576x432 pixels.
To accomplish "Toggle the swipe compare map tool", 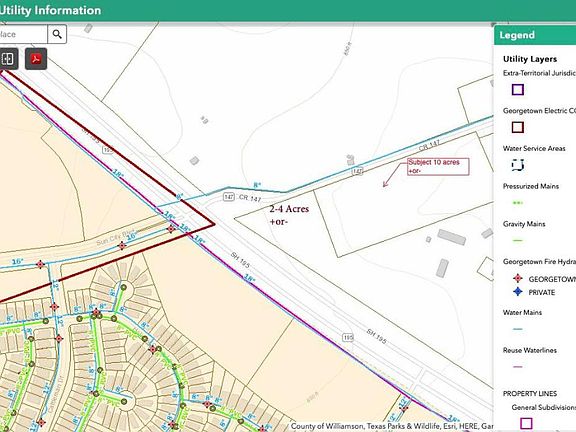I will tap(7, 59).
